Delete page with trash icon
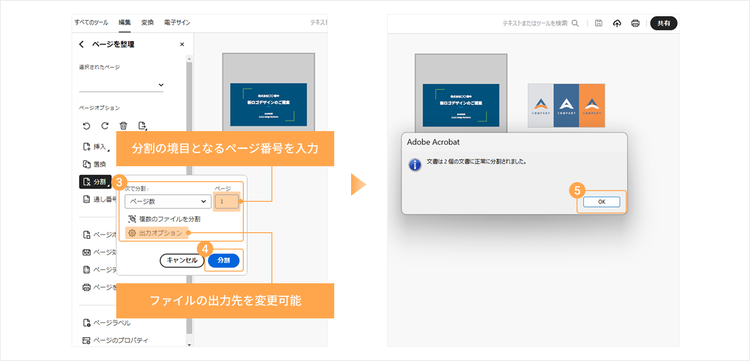 click(x=123, y=126)
